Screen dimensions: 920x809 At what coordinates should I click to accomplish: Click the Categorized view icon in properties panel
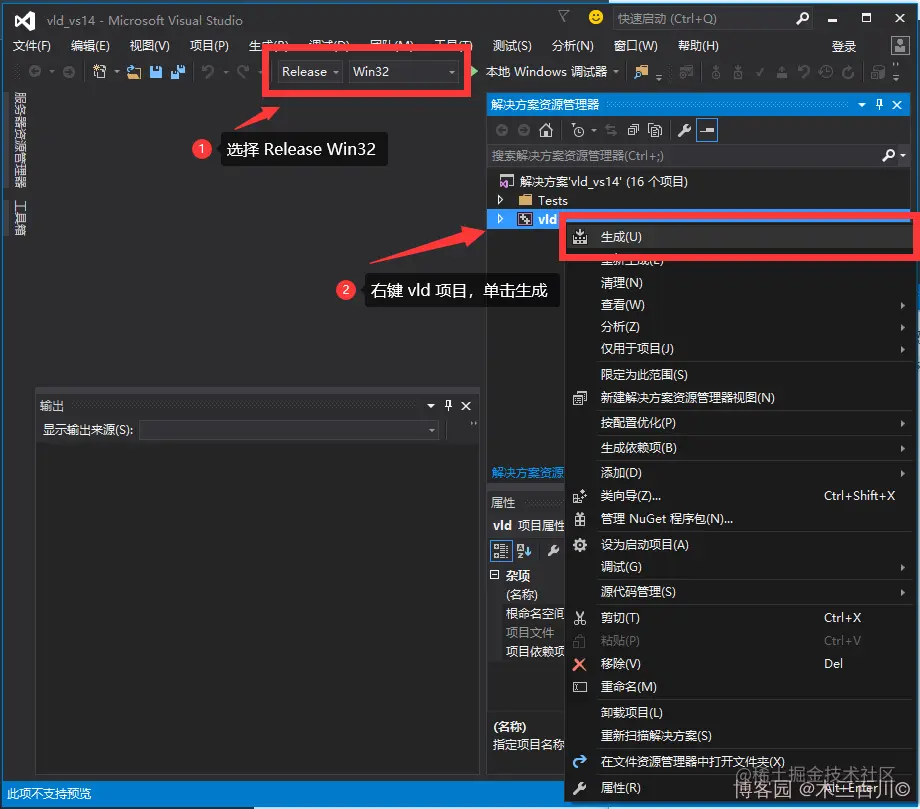click(501, 551)
